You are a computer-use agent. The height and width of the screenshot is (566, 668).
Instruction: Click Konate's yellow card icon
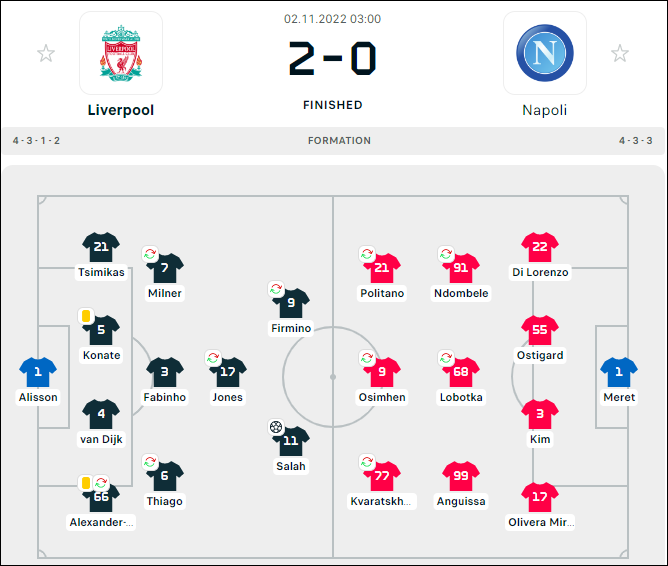pyautogui.click(x=86, y=316)
